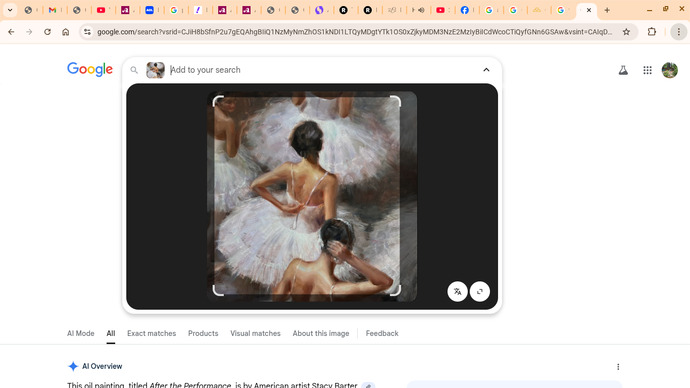The width and height of the screenshot is (690, 388).
Task: Reload the current page
Action: (48, 32)
